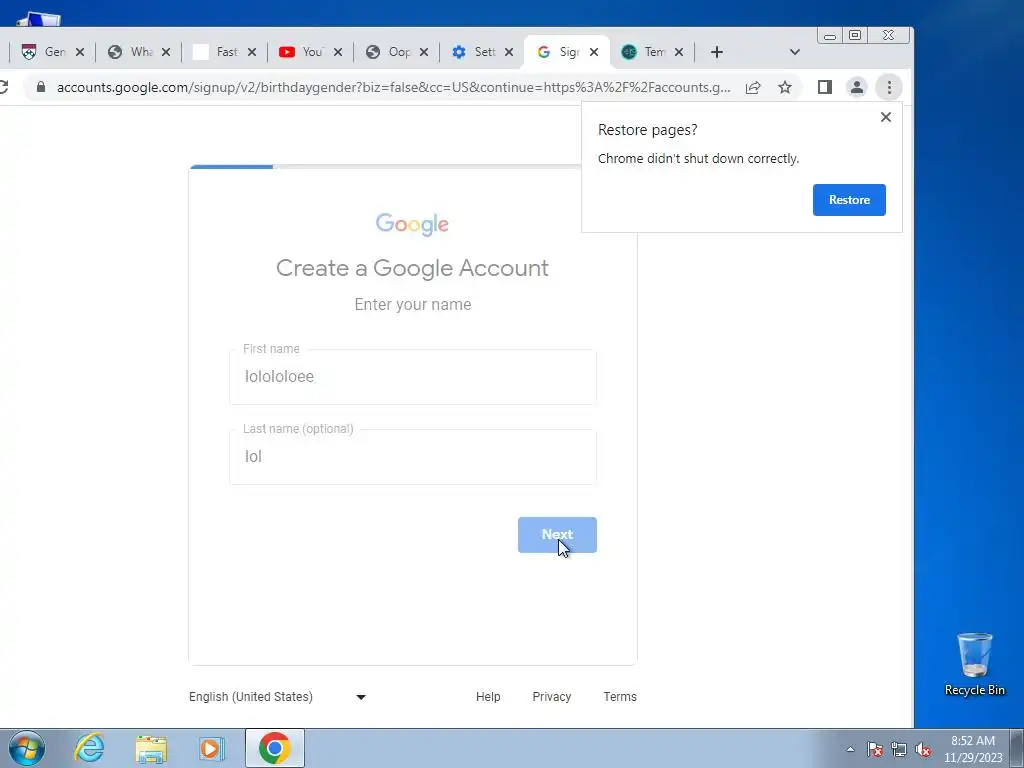
Task: Open a new tab with plus button
Action: tap(716, 52)
